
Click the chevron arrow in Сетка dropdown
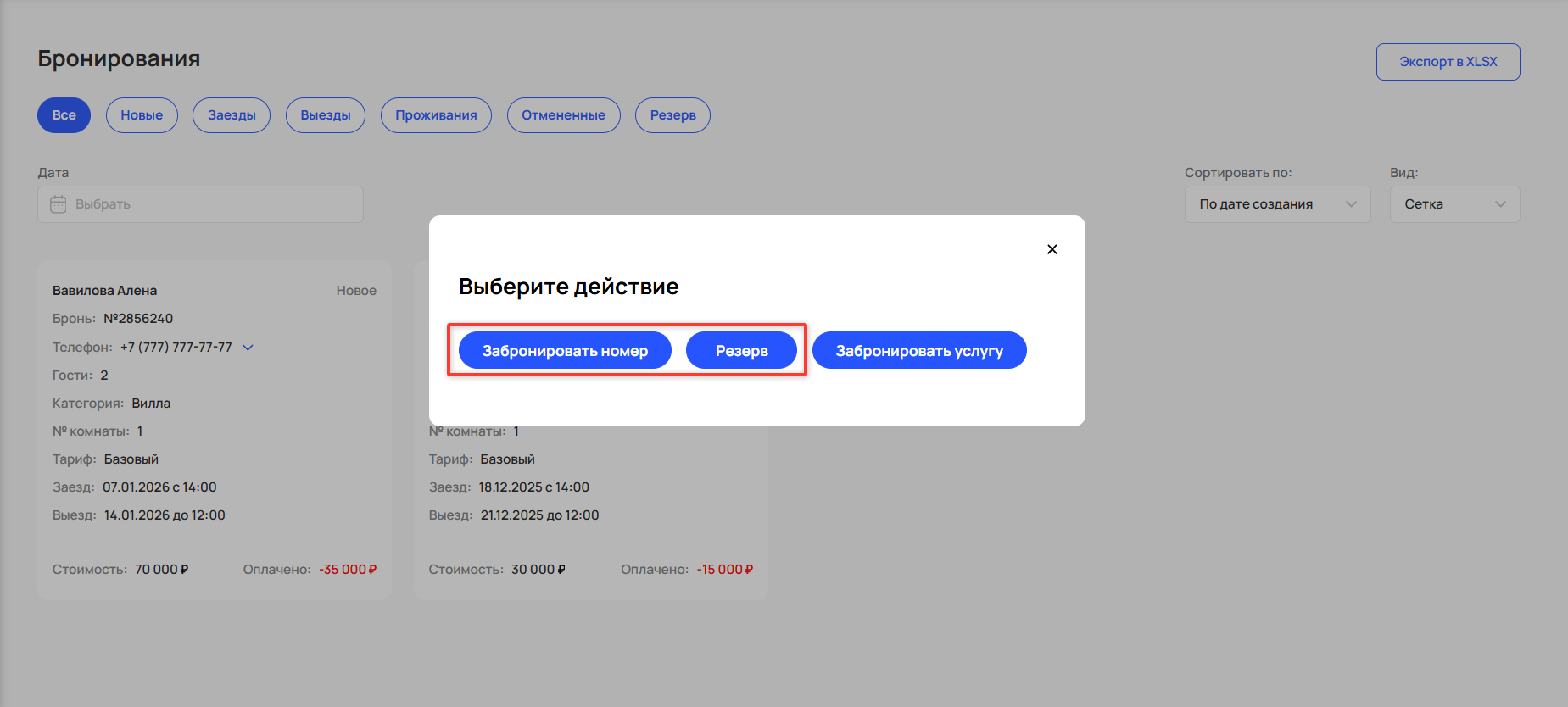[x=1500, y=204]
